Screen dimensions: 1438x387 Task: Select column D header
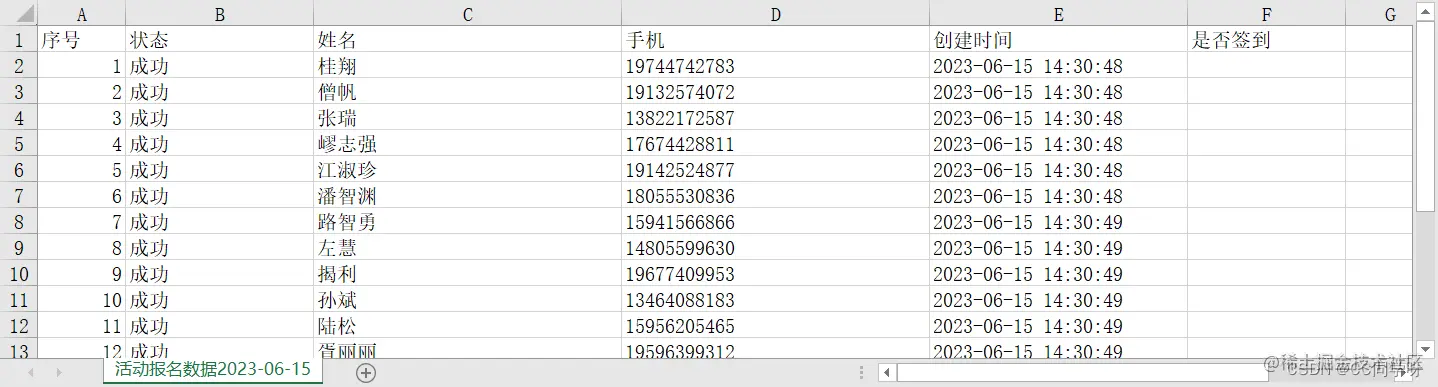point(776,14)
